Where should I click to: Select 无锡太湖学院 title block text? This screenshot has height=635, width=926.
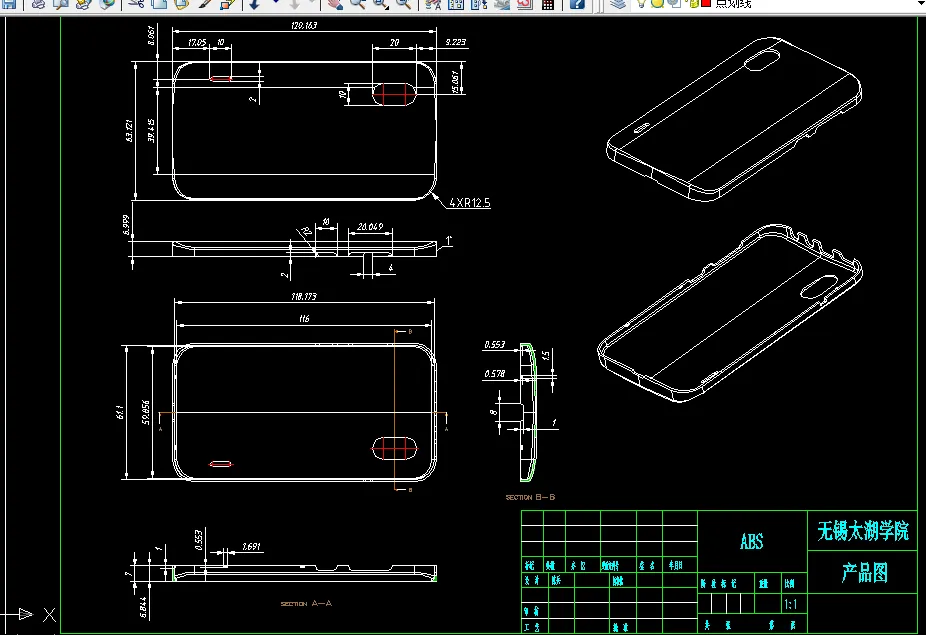click(x=863, y=530)
